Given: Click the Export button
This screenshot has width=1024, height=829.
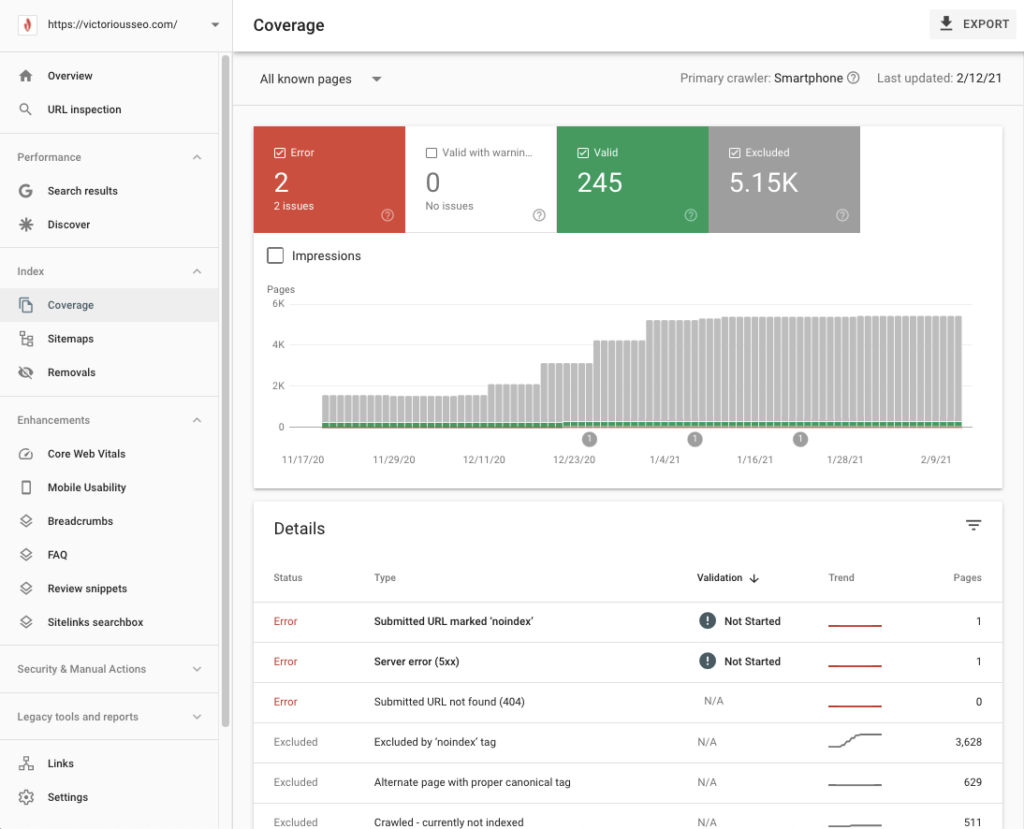Looking at the screenshot, I should (x=974, y=24).
